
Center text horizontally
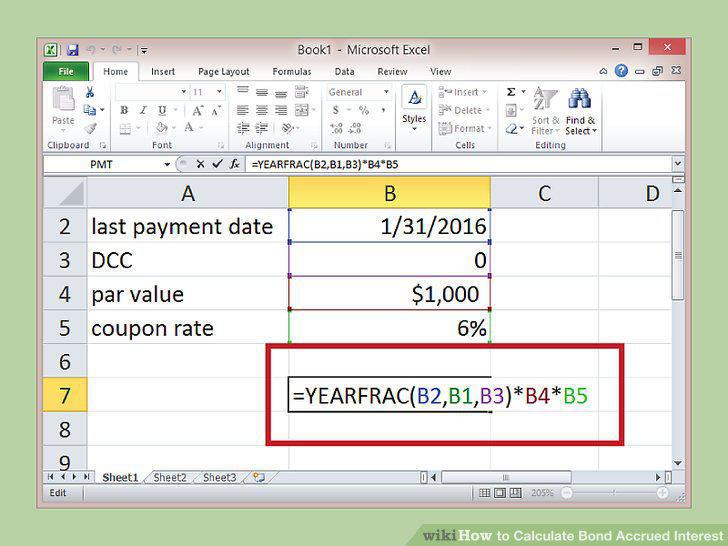pyautogui.click(x=262, y=110)
